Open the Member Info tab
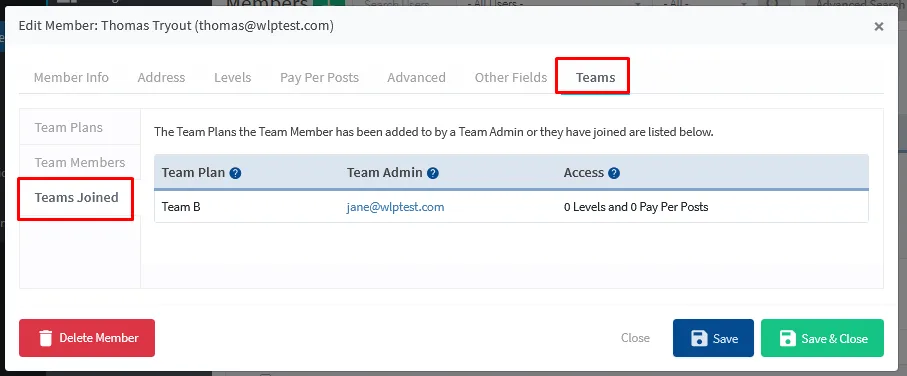907x376 pixels. pos(71,78)
